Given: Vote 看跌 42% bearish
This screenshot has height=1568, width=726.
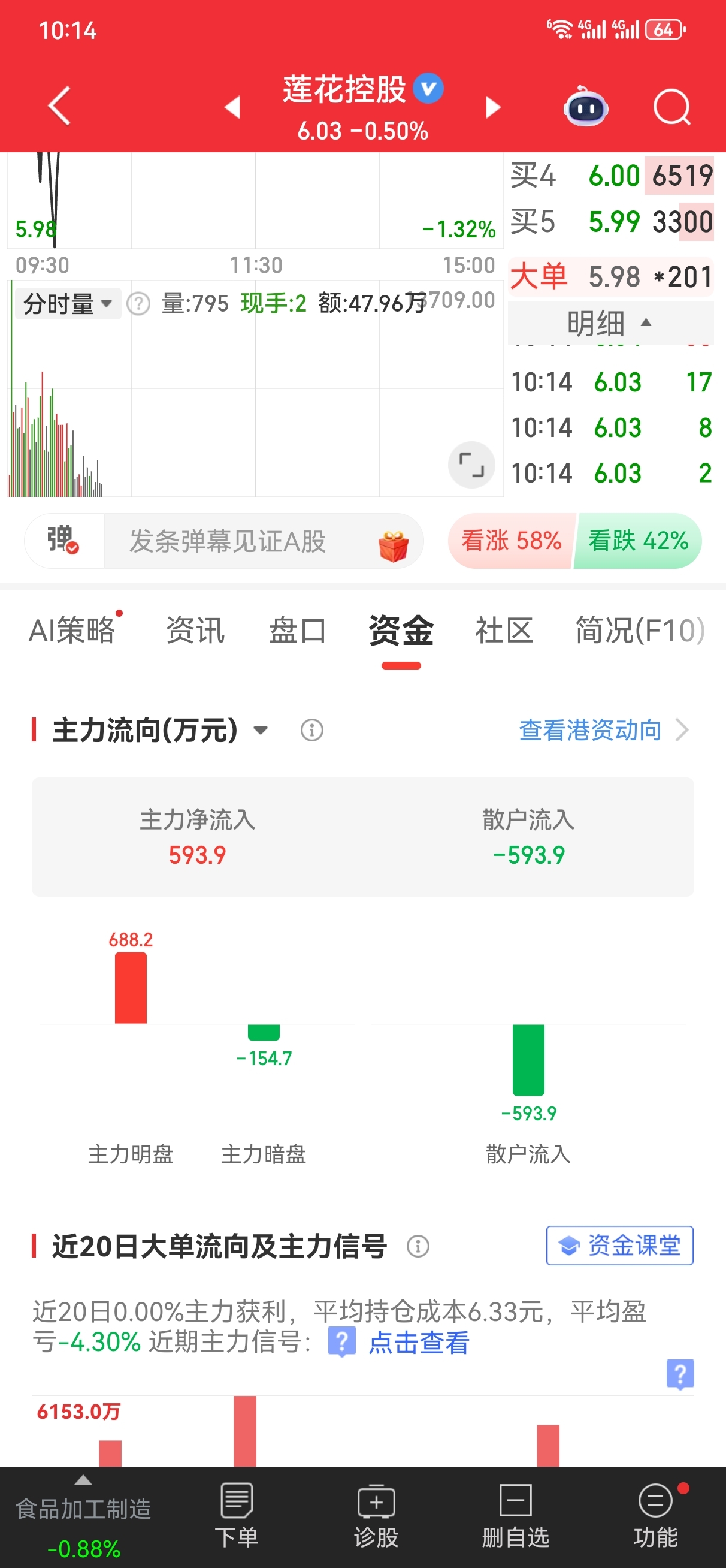Looking at the screenshot, I should [638, 541].
